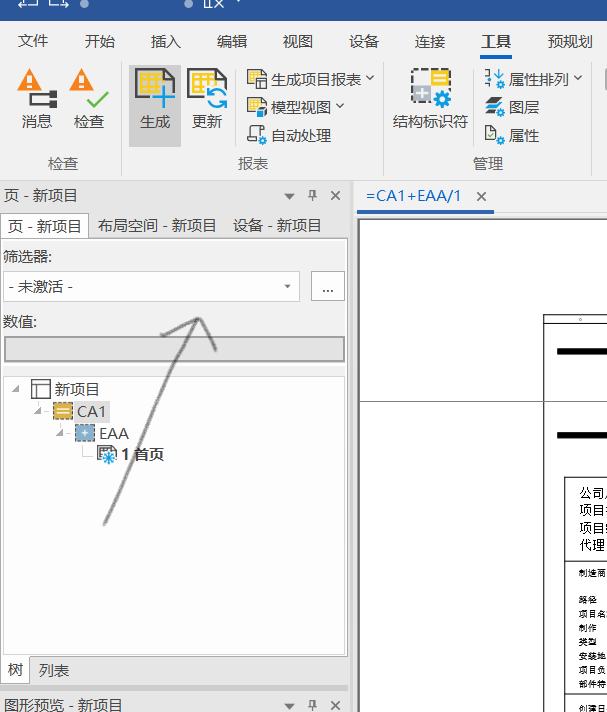Switch to the 树 tree view tab
Screen dimensions: 607x712
click(x=15, y=670)
